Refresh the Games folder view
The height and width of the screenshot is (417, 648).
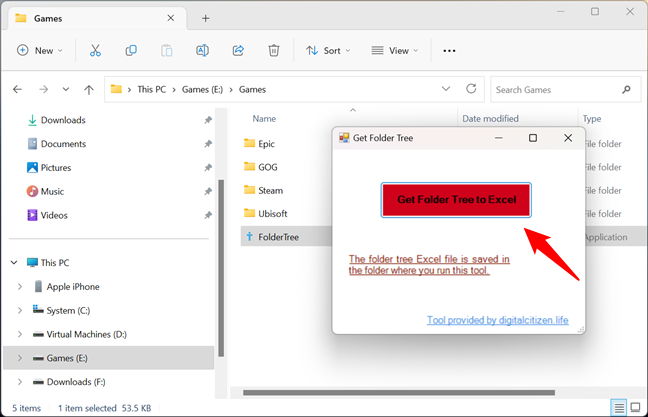coord(471,89)
